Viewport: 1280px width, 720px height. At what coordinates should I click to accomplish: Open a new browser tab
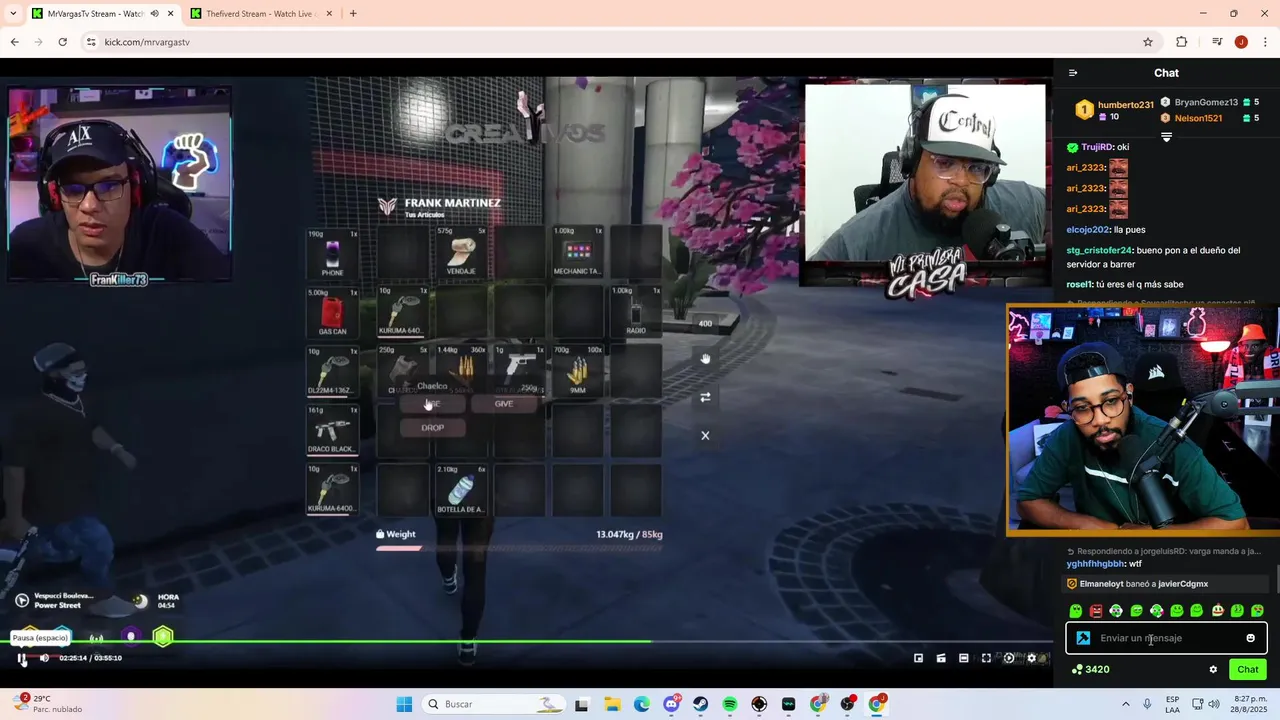click(353, 14)
